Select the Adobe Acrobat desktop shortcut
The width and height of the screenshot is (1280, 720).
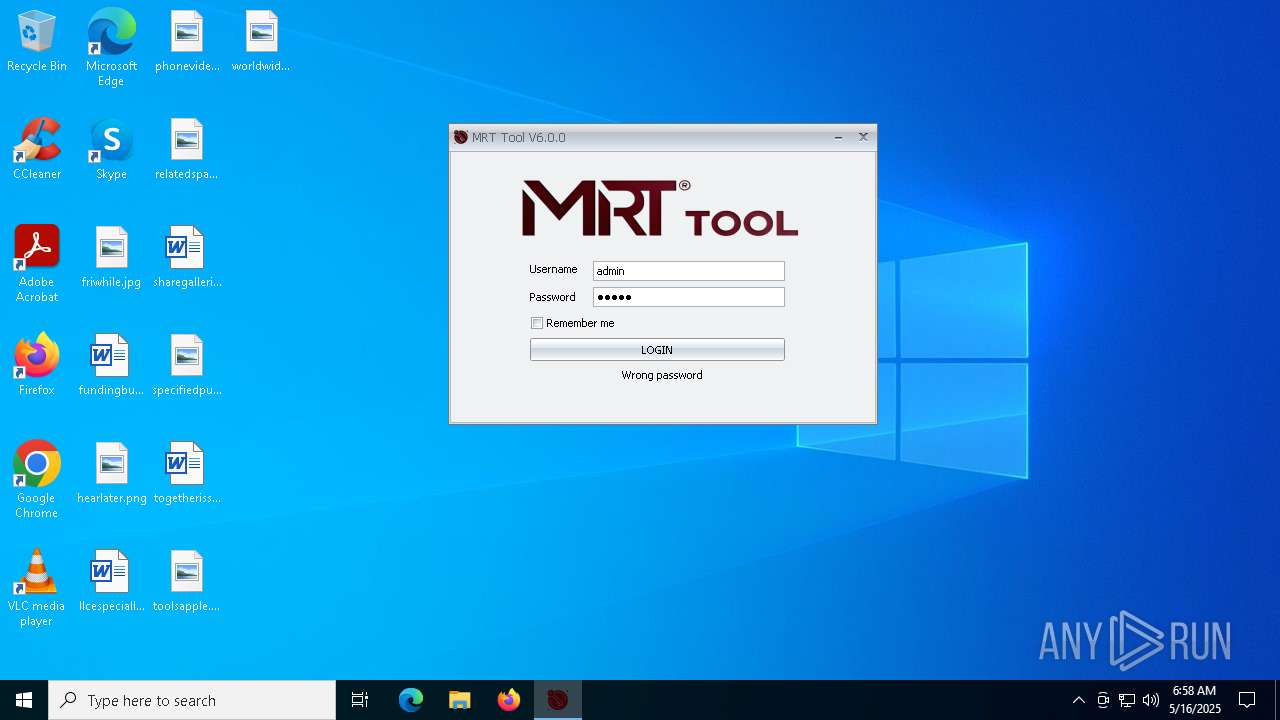pos(37,264)
